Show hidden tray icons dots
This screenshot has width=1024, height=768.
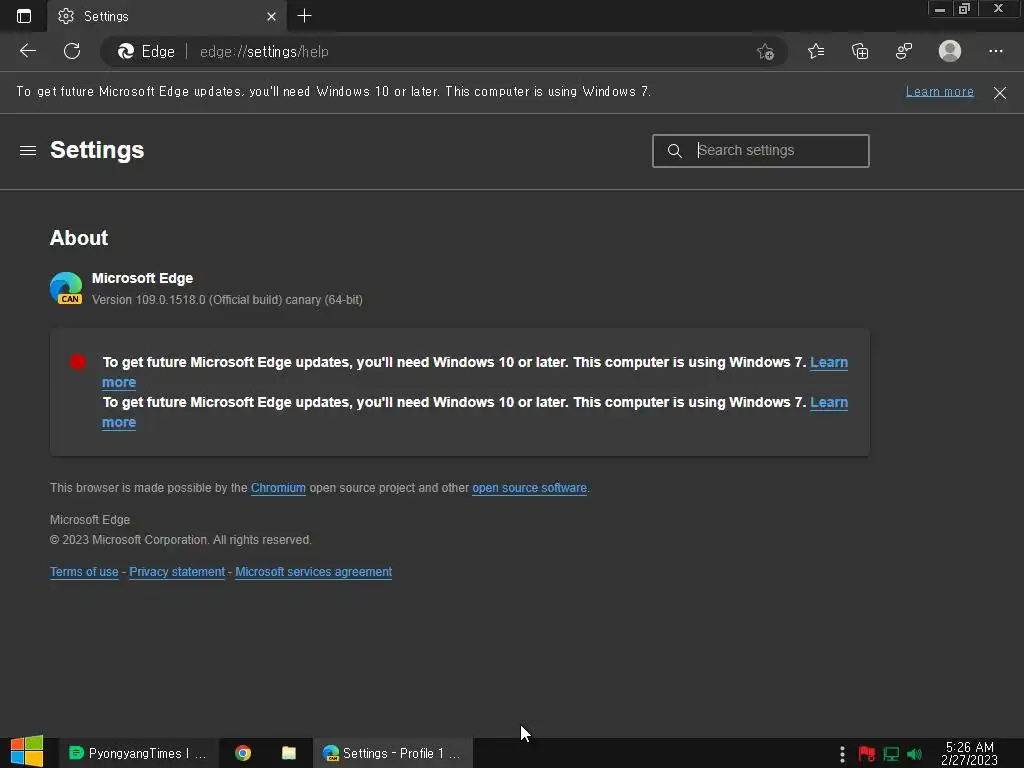click(x=842, y=754)
